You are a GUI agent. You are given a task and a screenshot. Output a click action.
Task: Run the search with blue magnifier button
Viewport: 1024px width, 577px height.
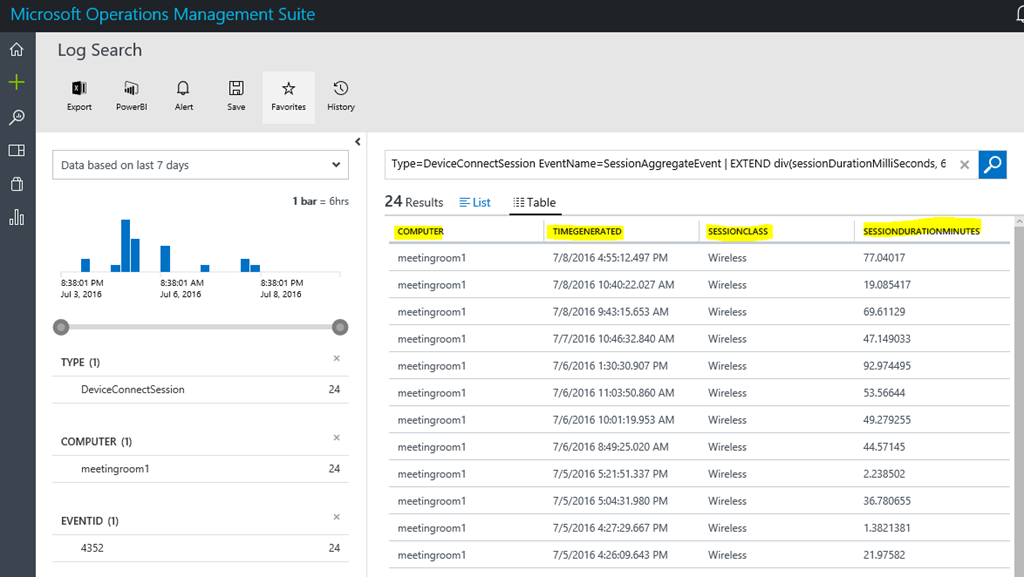tap(992, 164)
